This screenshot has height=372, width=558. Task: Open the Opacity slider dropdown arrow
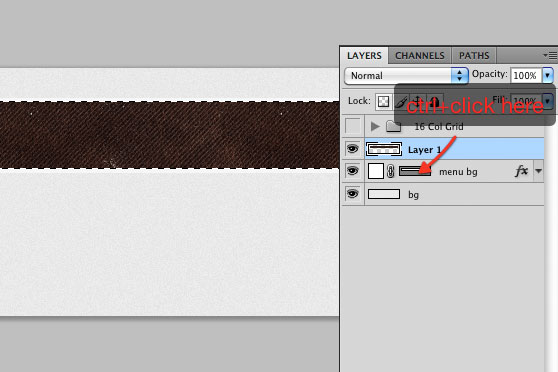point(547,75)
